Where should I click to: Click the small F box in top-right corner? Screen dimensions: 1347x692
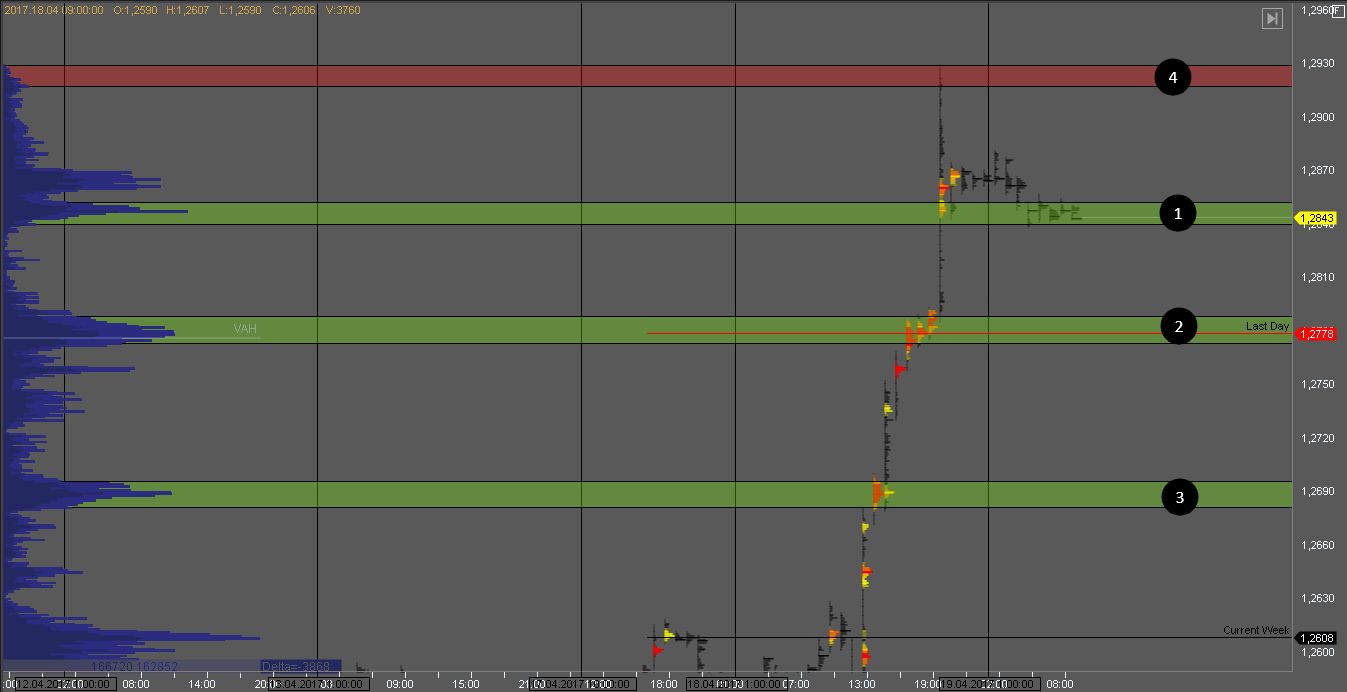point(1338,11)
